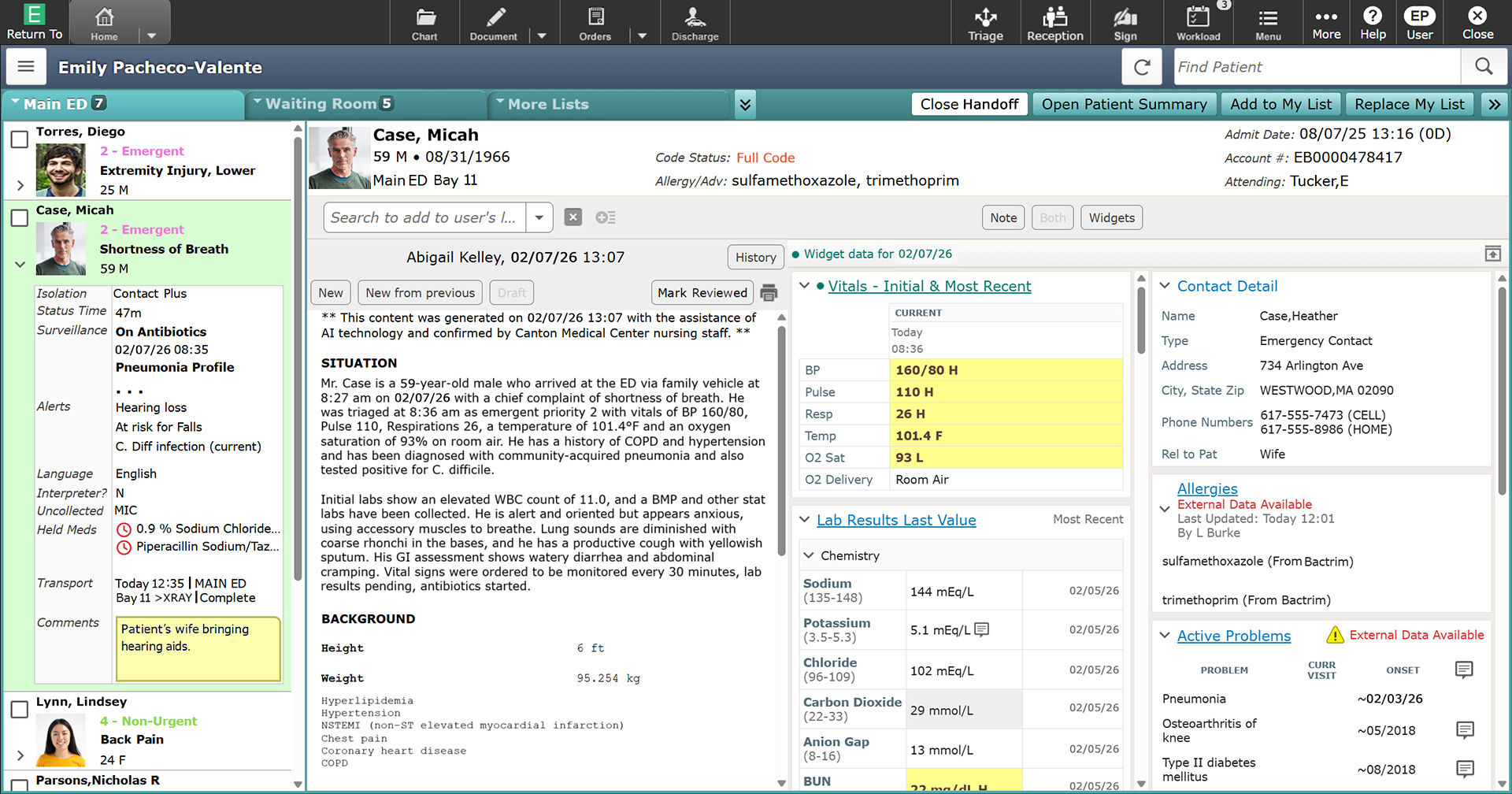Select the Widgets view button

(1111, 217)
